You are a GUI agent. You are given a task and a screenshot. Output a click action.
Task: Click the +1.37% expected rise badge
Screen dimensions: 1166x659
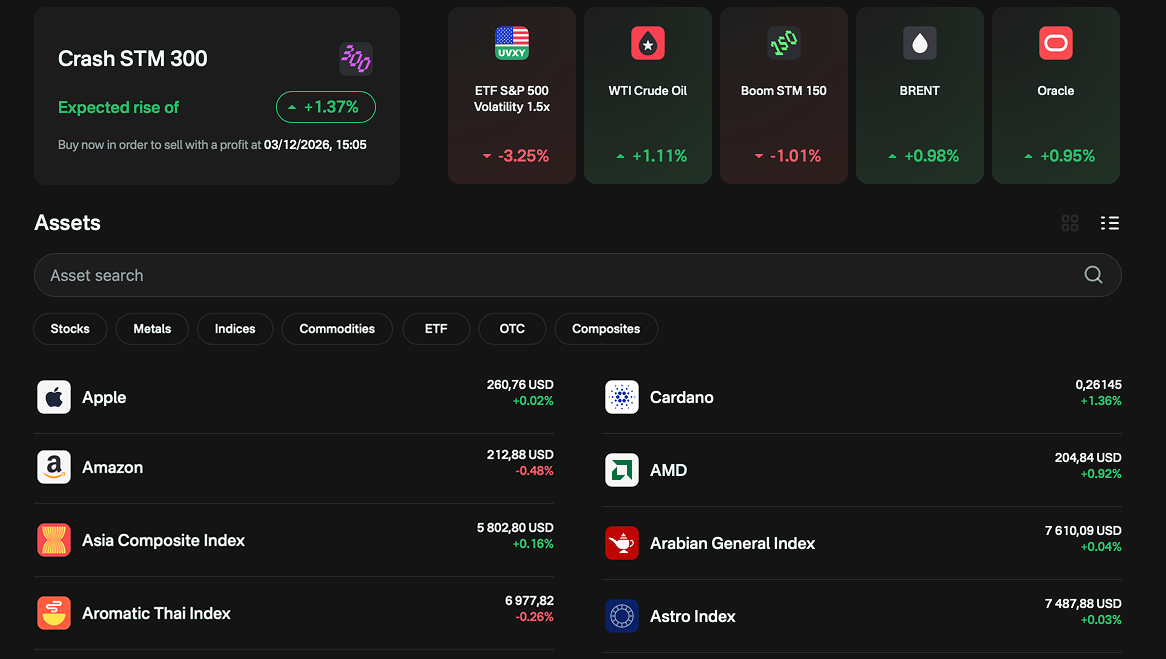[326, 107]
